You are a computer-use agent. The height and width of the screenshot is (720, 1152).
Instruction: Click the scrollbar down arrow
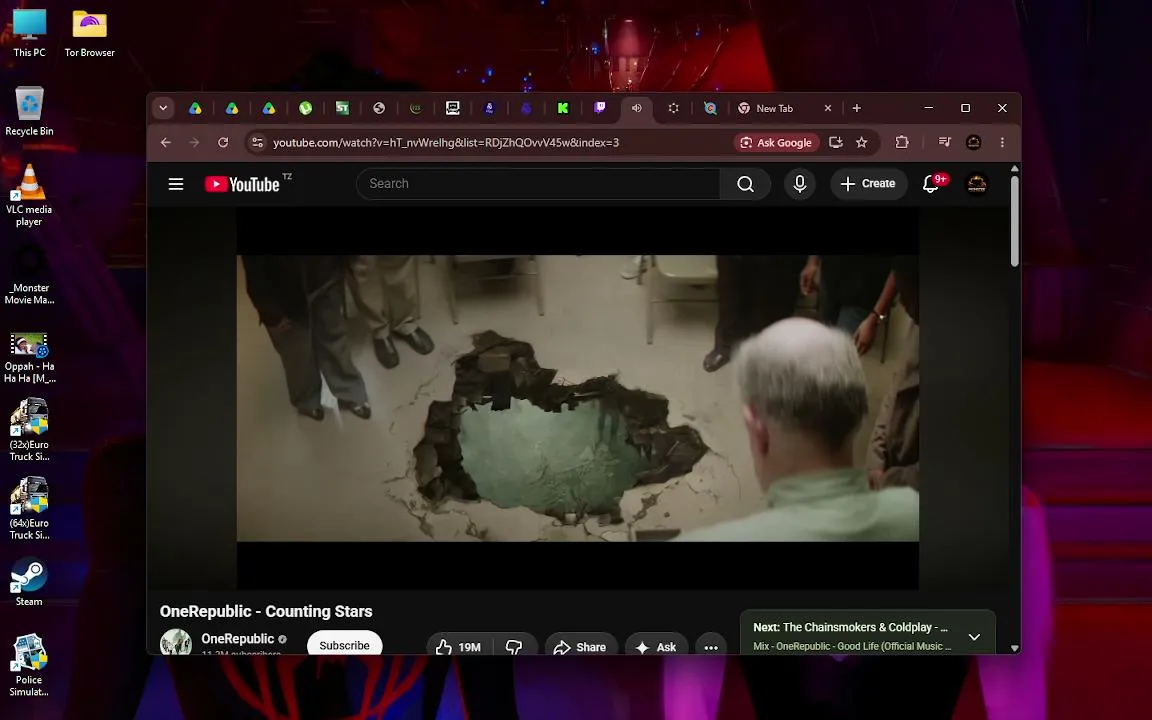click(x=1015, y=647)
